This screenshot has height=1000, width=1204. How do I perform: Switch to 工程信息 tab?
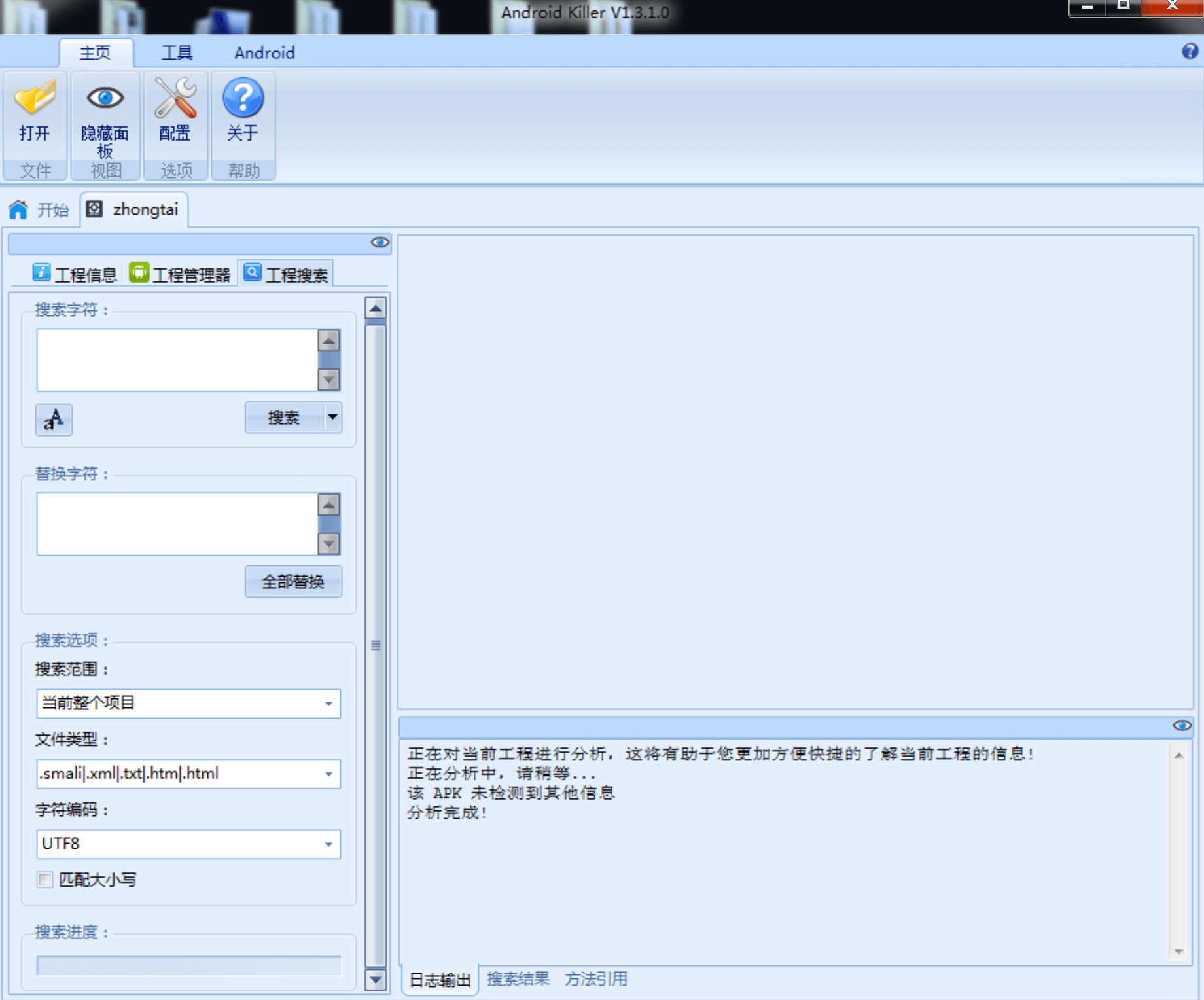click(x=75, y=274)
